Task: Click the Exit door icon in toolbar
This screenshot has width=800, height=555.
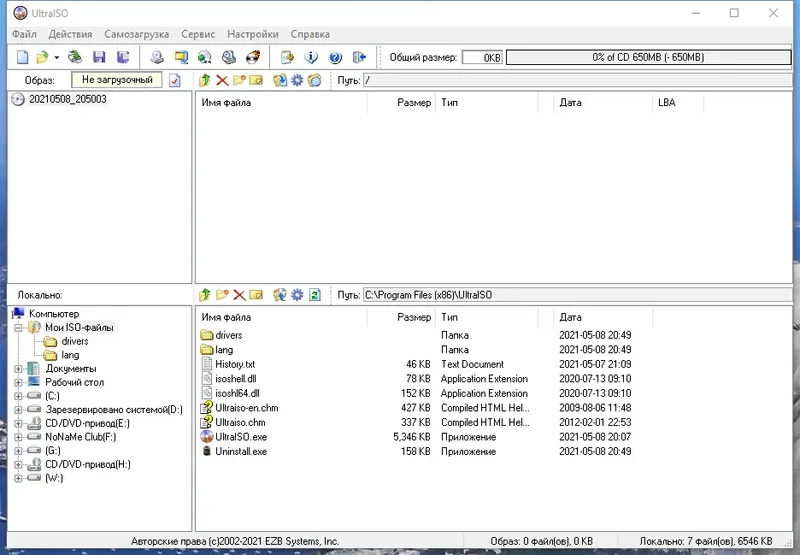Action: tap(359, 57)
